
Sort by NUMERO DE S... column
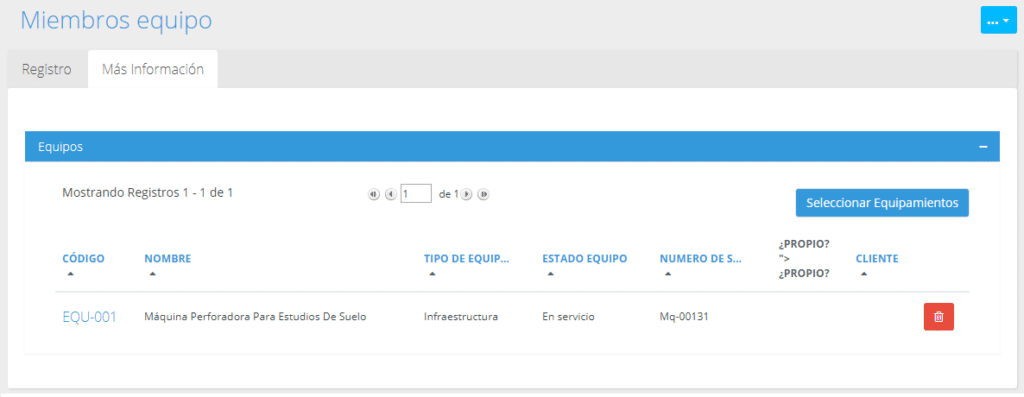pyautogui.click(x=701, y=259)
